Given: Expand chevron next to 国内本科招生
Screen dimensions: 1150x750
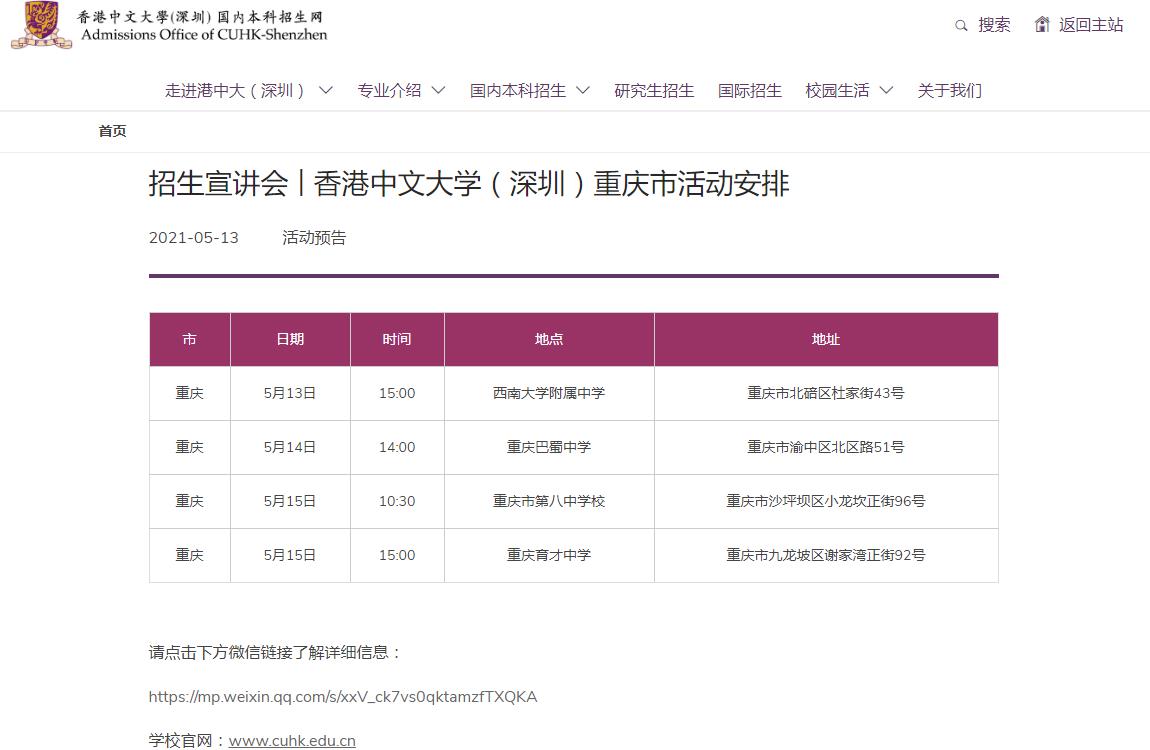Looking at the screenshot, I should pos(583,90).
